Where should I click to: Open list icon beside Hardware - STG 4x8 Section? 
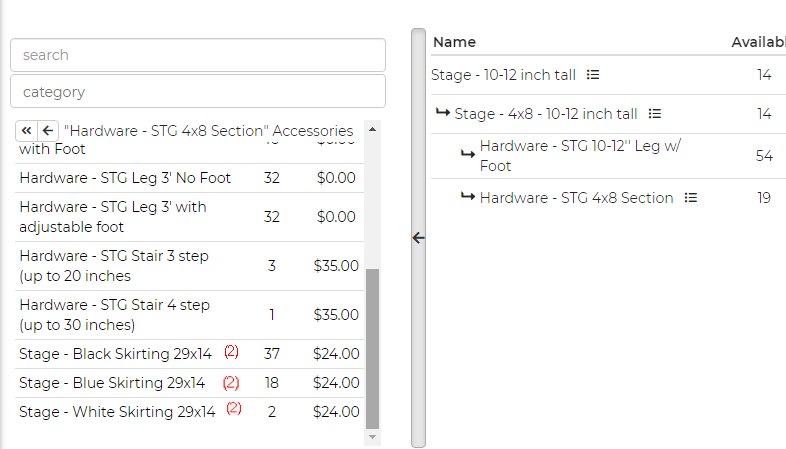click(x=691, y=198)
